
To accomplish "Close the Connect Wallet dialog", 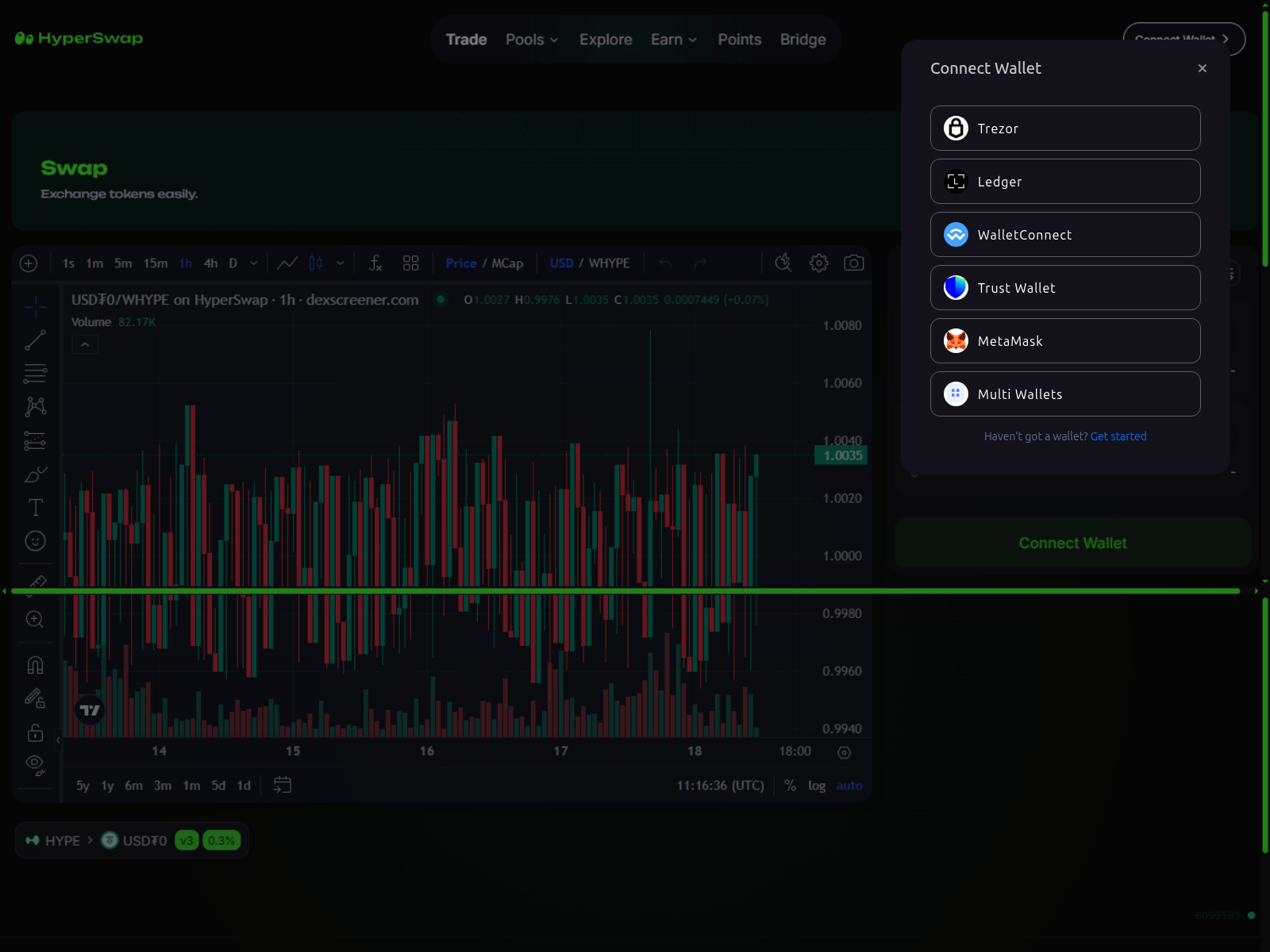I will pyautogui.click(x=1203, y=68).
